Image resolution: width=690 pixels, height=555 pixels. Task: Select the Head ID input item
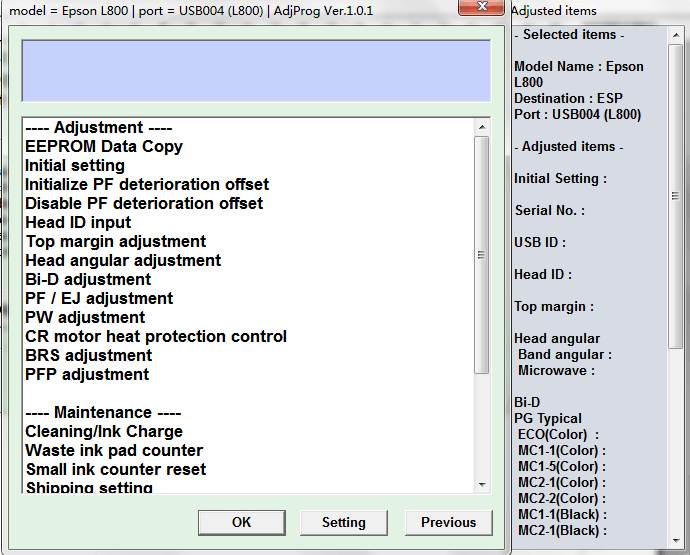pos(78,223)
